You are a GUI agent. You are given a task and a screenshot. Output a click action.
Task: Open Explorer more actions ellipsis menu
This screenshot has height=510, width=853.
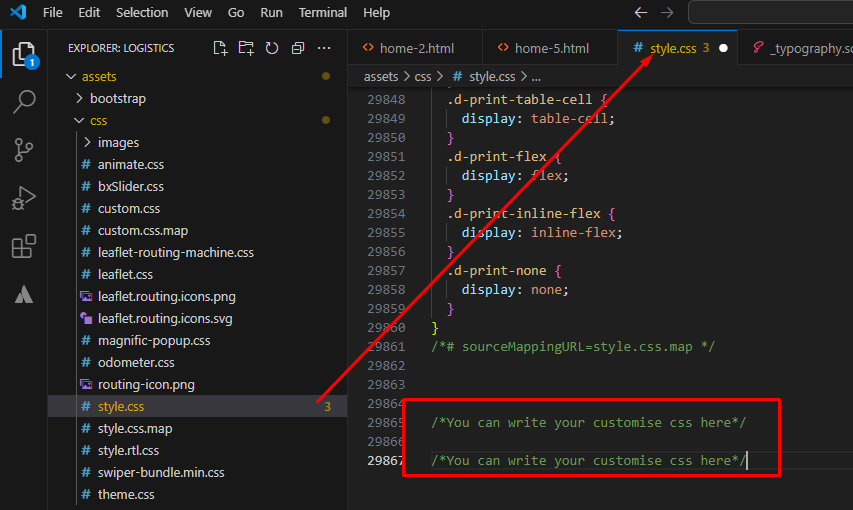point(324,48)
